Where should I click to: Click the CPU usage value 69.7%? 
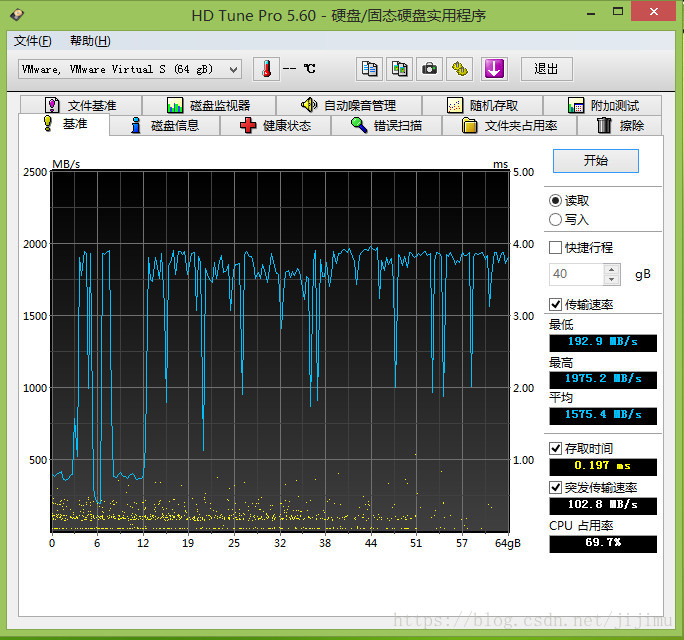tap(603, 544)
